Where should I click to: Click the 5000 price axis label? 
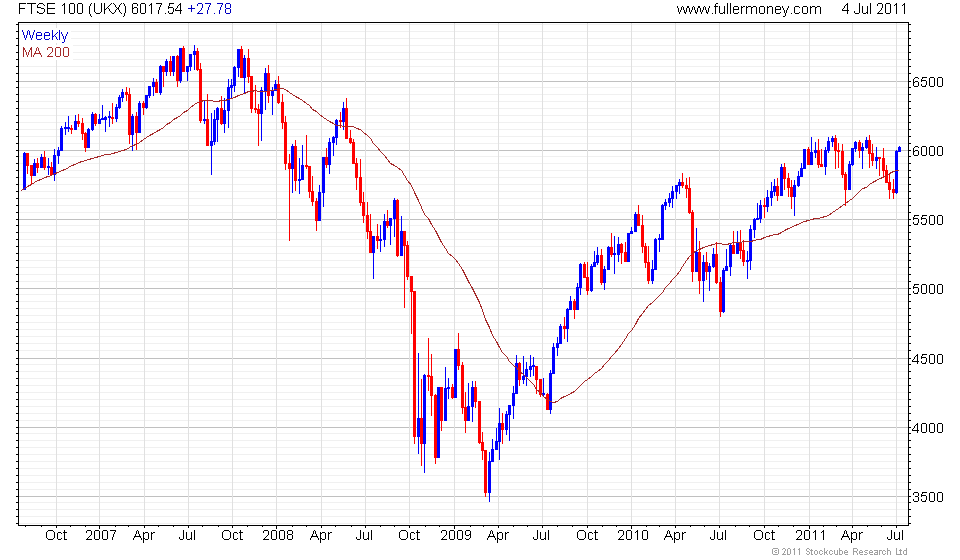928,289
